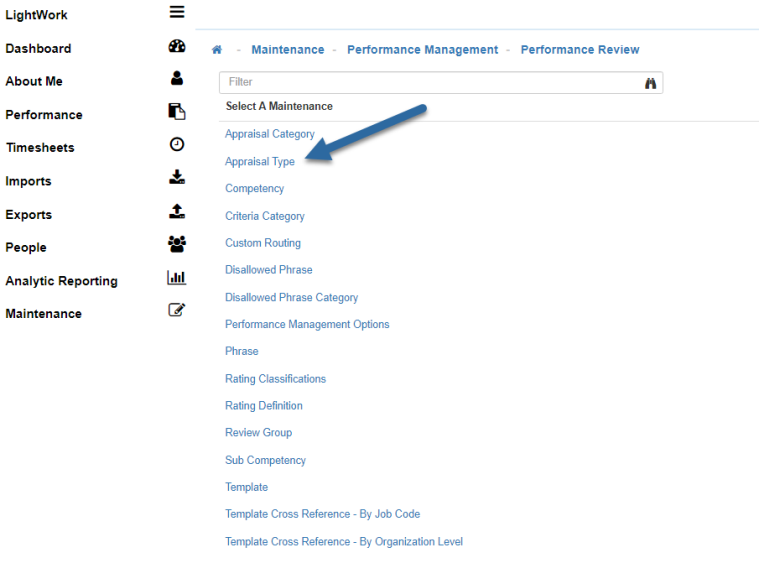Select Rating Classifications link
This screenshot has width=759, height=563.
[275, 379]
